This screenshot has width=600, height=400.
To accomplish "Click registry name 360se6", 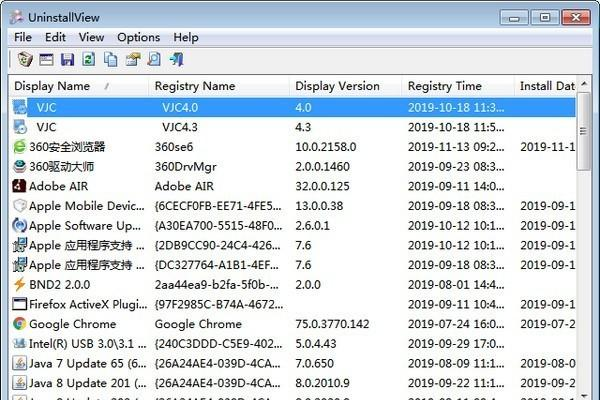I will coord(174,147).
